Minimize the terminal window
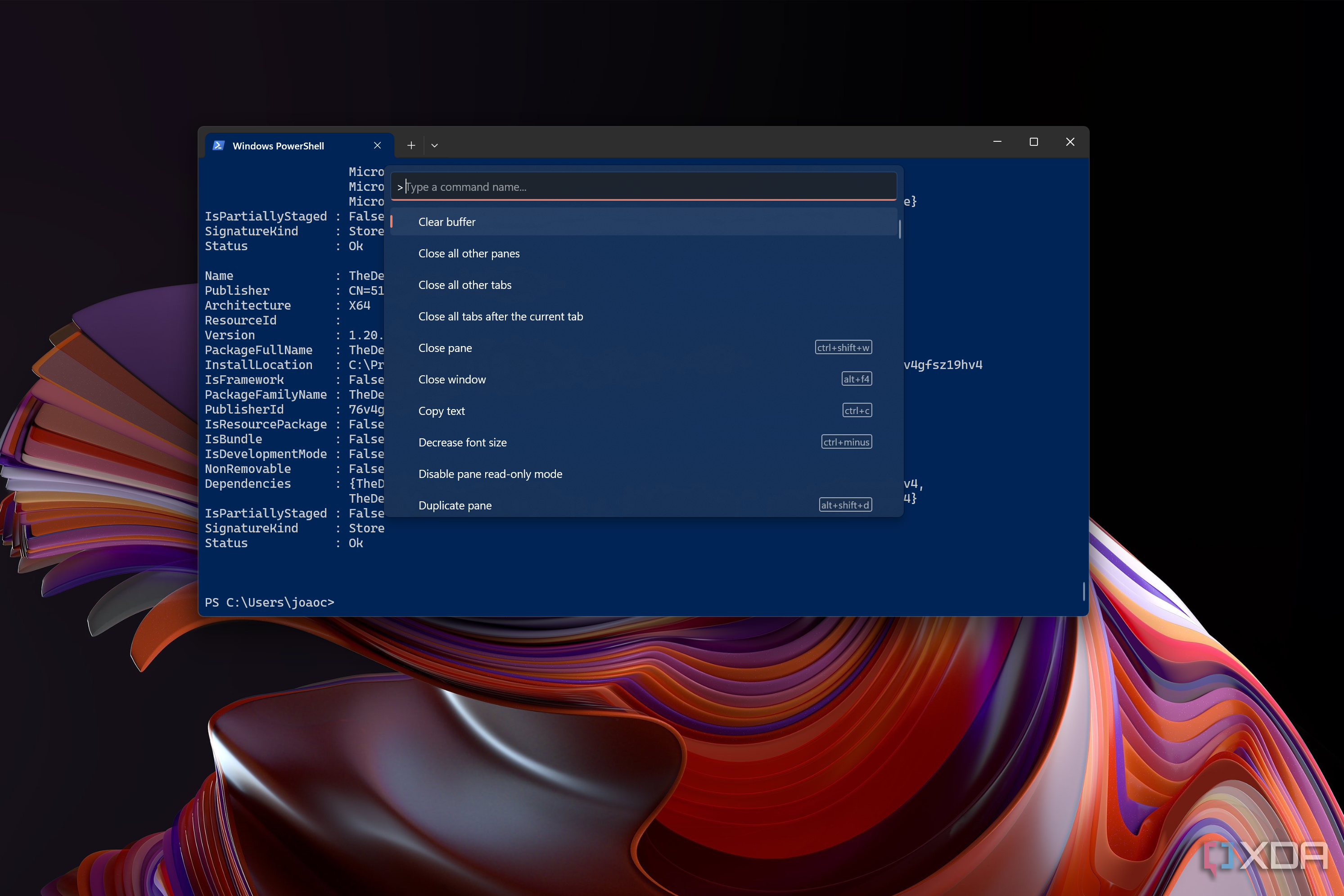The height and width of the screenshot is (896, 1344). 997,142
